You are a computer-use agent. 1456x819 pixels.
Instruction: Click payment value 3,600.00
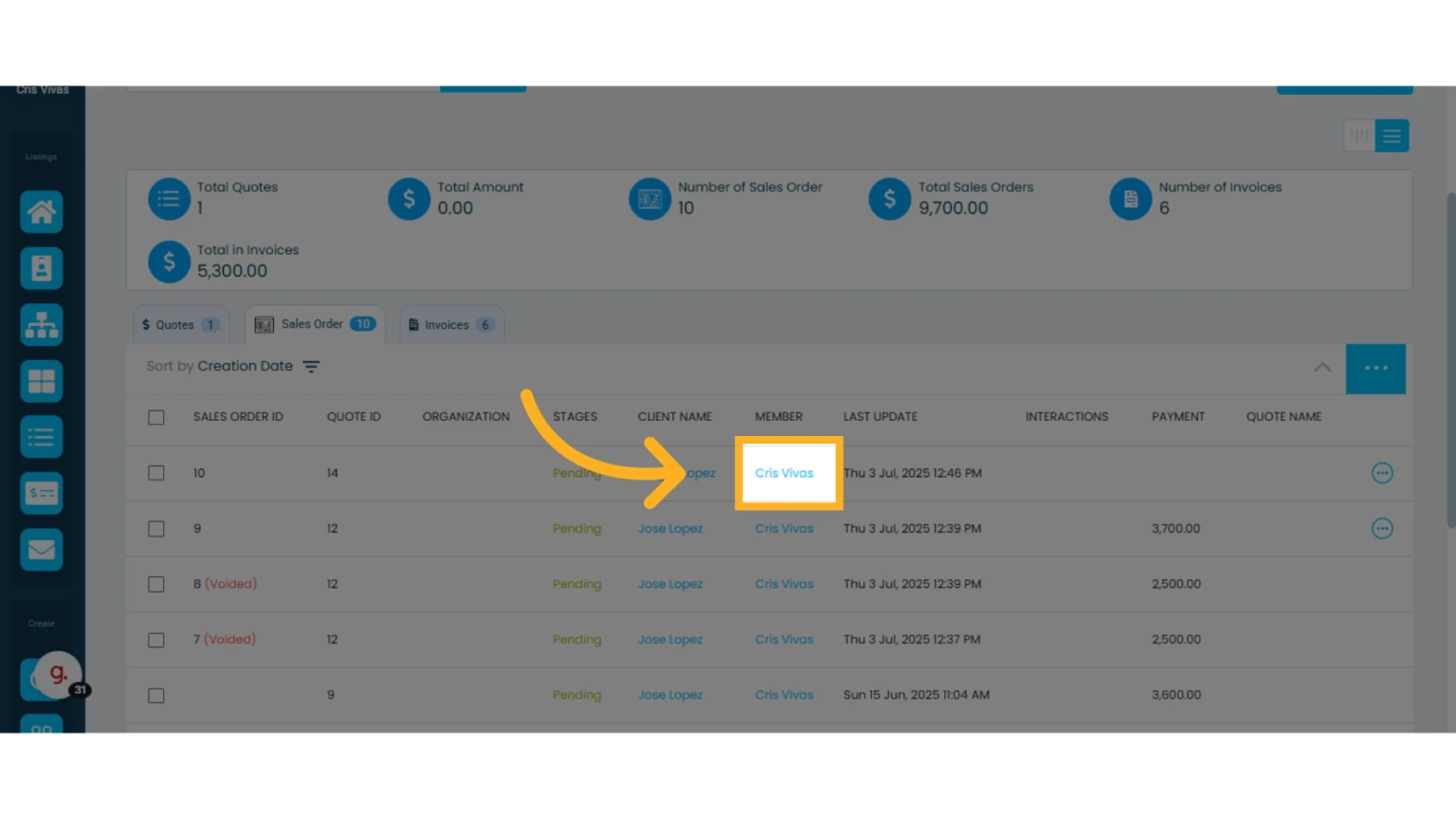pos(1176,695)
